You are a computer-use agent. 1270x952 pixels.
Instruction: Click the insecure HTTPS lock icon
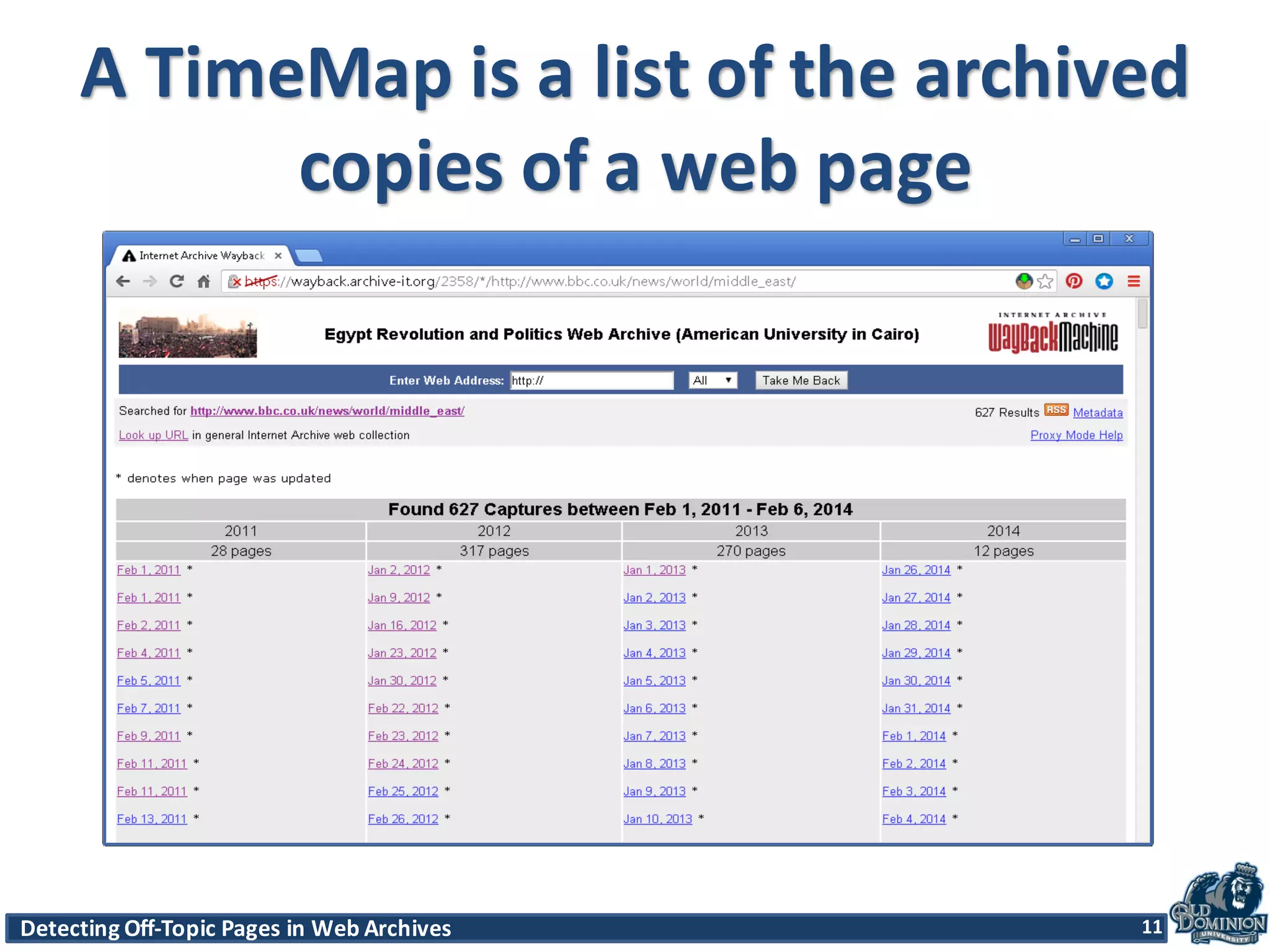(234, 281)
